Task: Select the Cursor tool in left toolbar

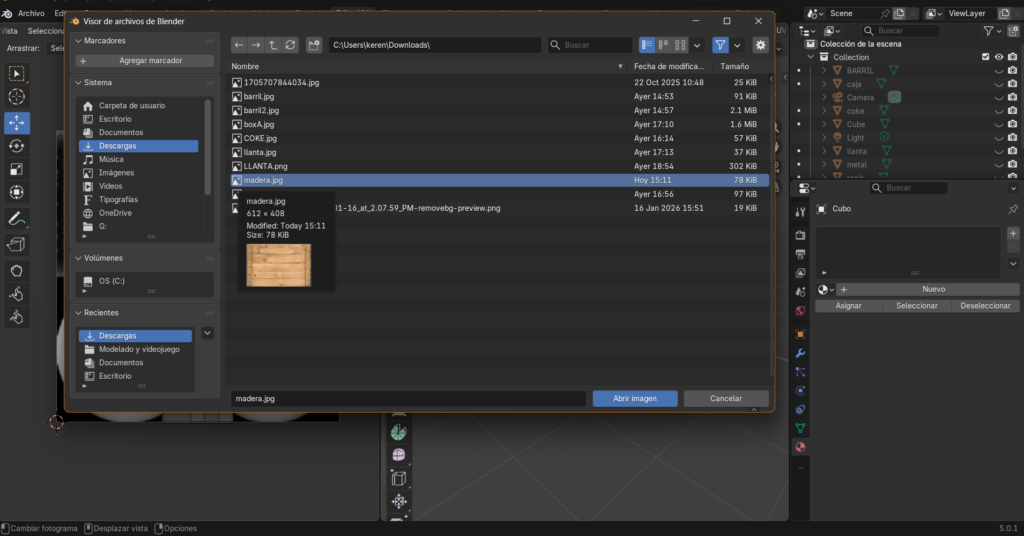Action: [x=17, y=97]
